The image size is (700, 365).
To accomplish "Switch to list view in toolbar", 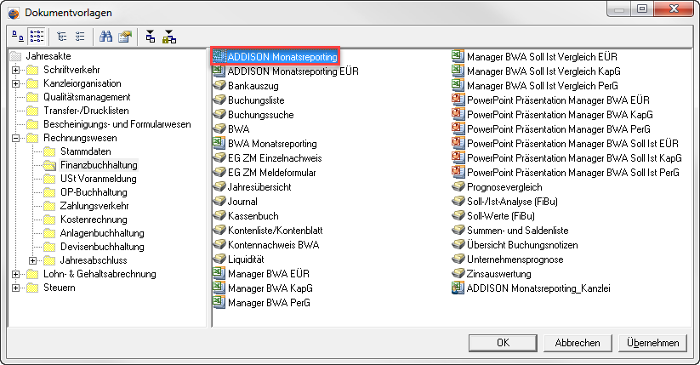I will pos(36,37).
